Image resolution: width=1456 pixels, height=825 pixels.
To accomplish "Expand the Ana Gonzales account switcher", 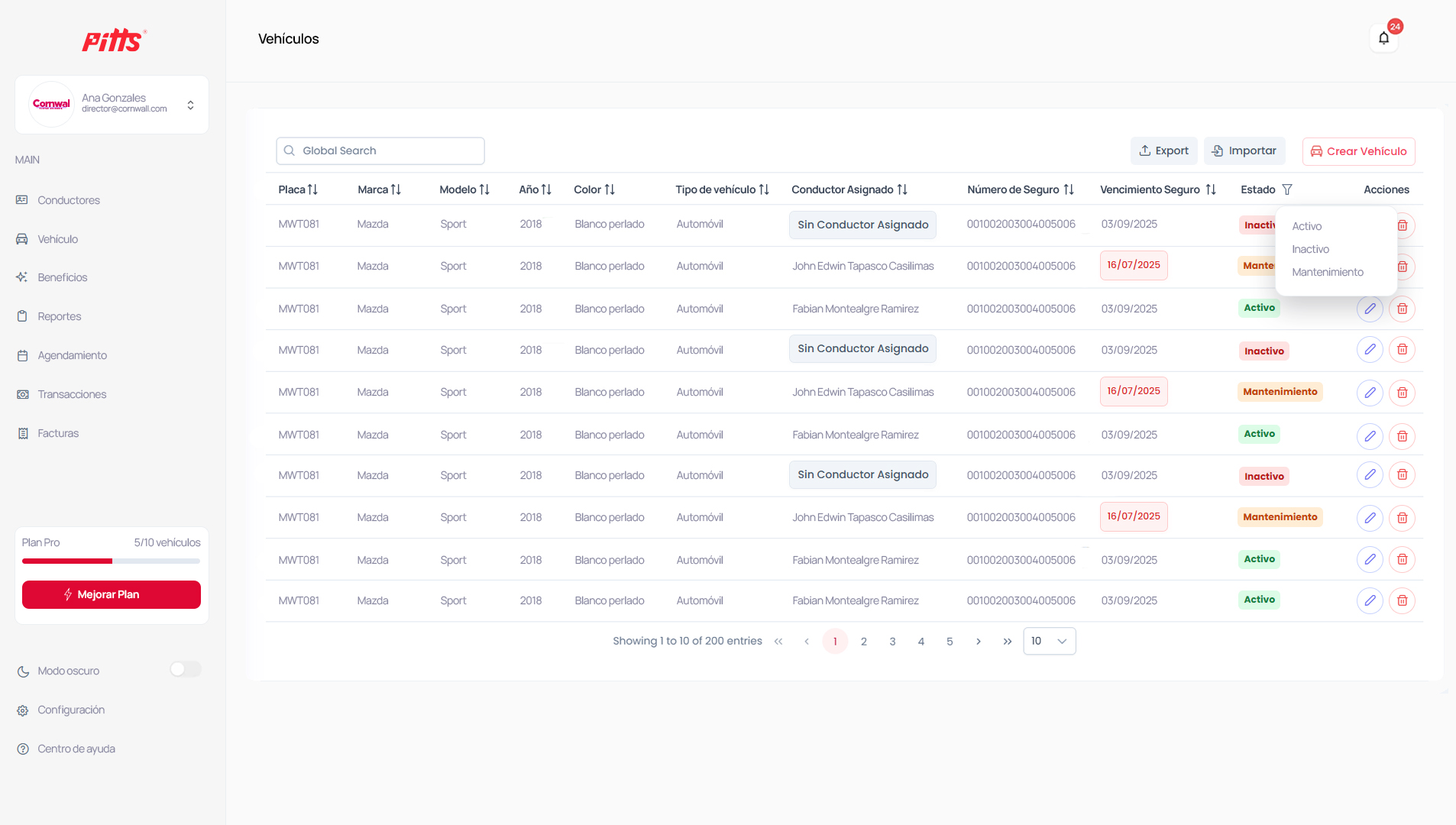I will point(190,105).
